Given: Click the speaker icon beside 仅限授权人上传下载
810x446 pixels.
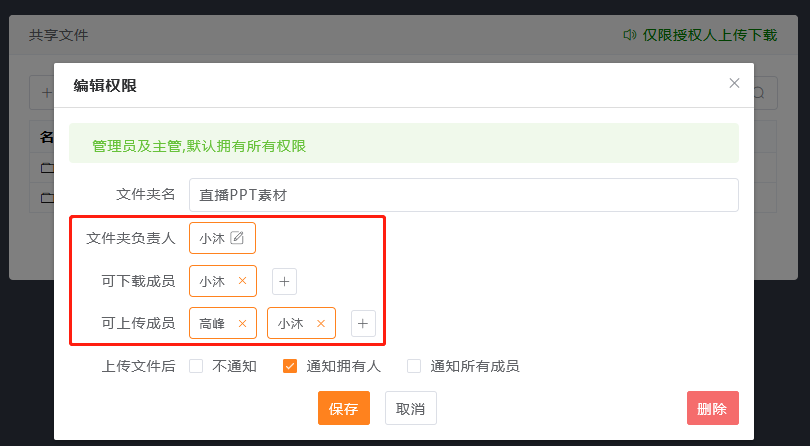Looking at the screenshot, I should (x=630, y=35).
